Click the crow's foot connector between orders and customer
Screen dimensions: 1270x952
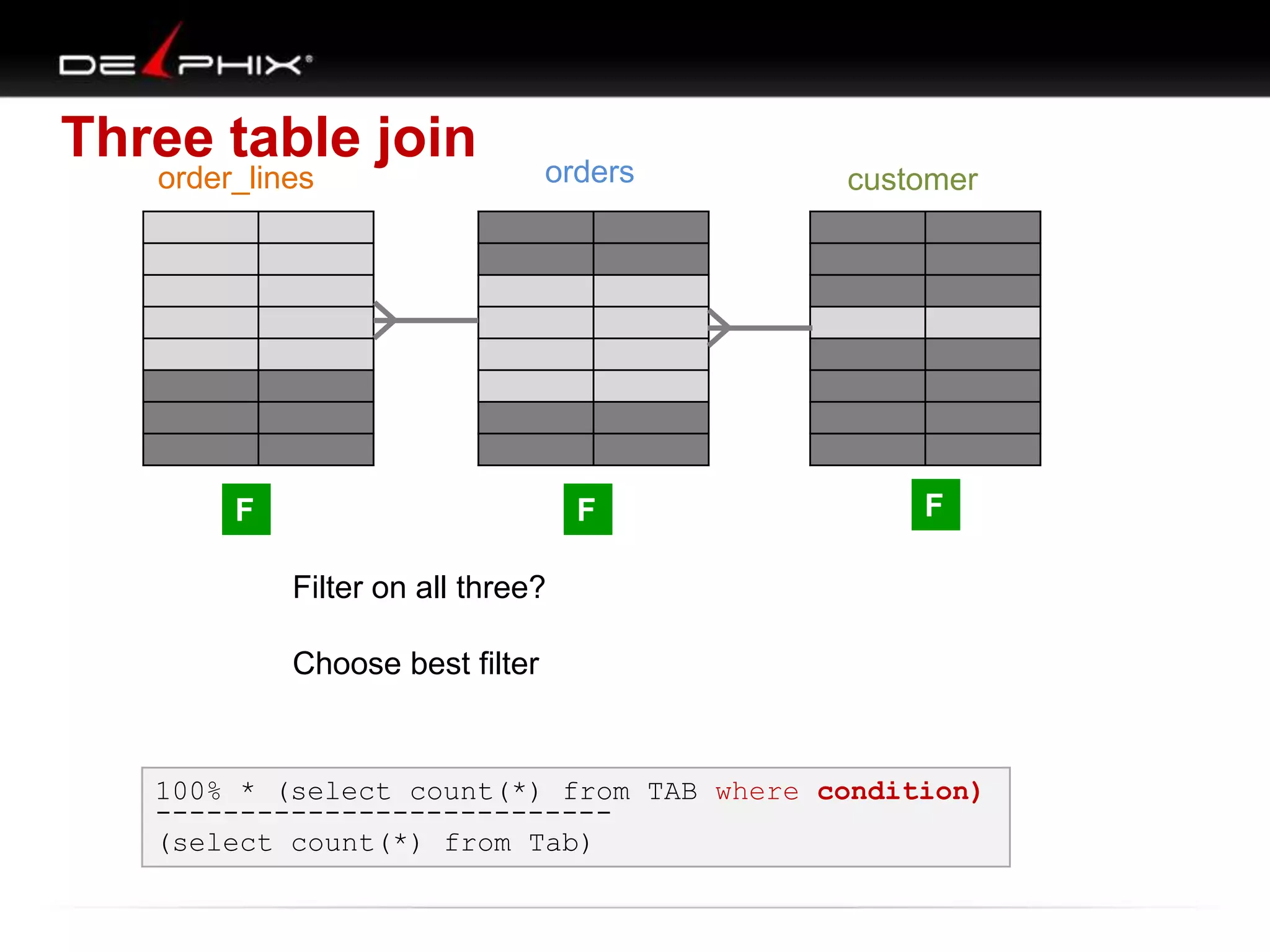tap(760, 328)
